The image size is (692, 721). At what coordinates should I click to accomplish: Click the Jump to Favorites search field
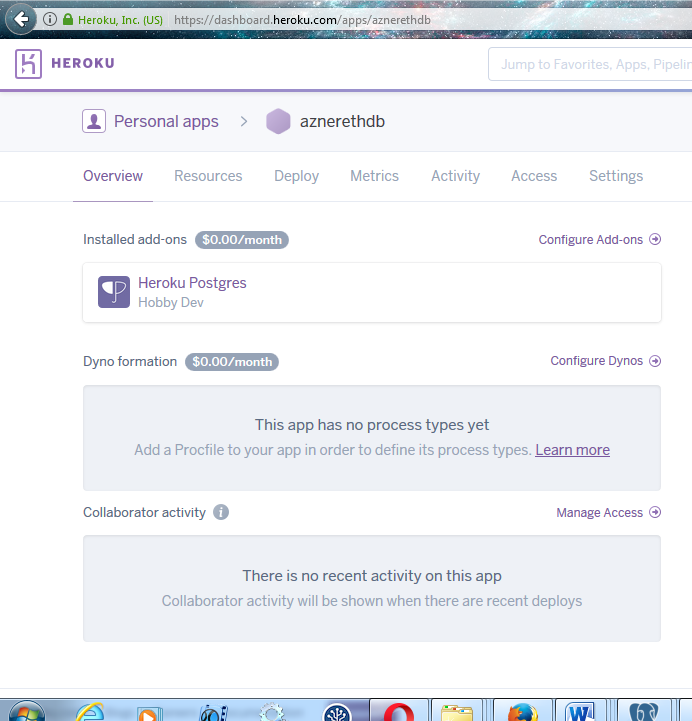(x=590, y=64)
